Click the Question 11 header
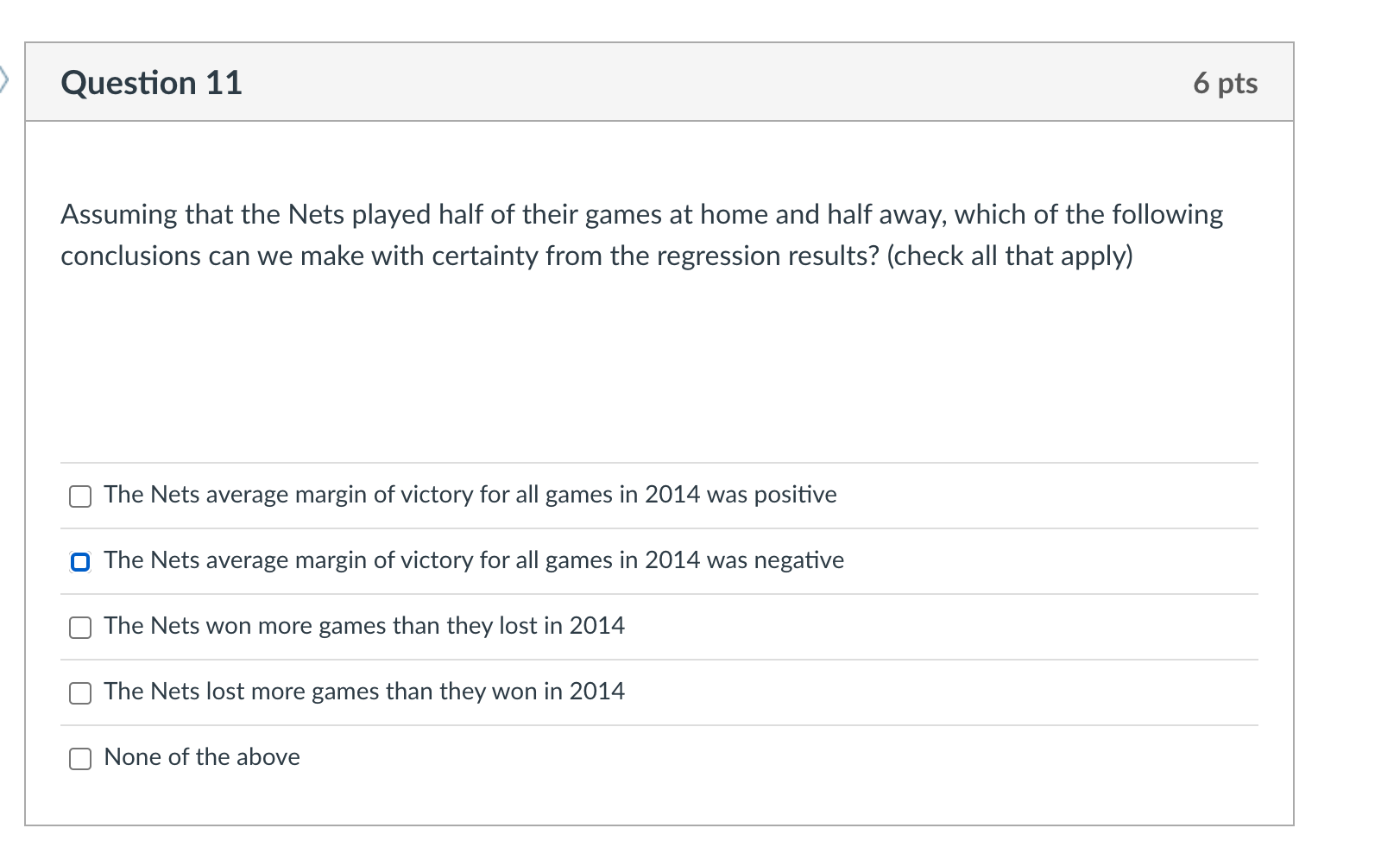This screenshot has height=866, width=1400. [x=151, y=82]
